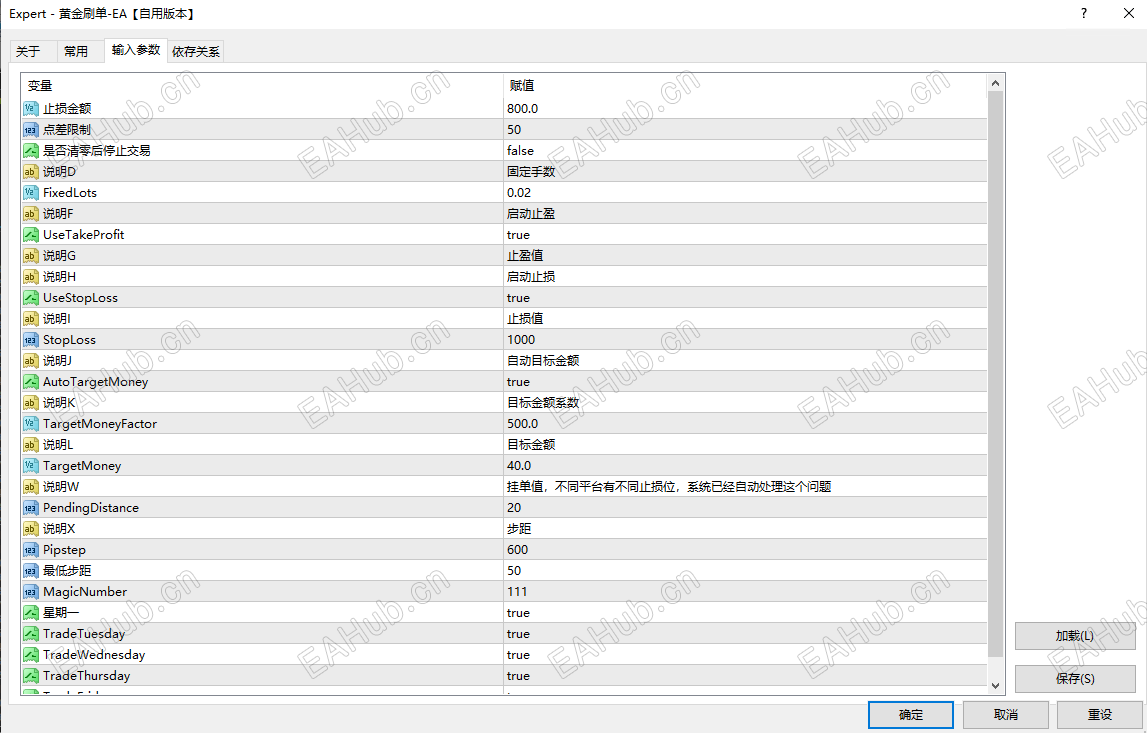Click the string icon beside 说明L
This screenshot has width=1147, height=733.
[31, 445]
